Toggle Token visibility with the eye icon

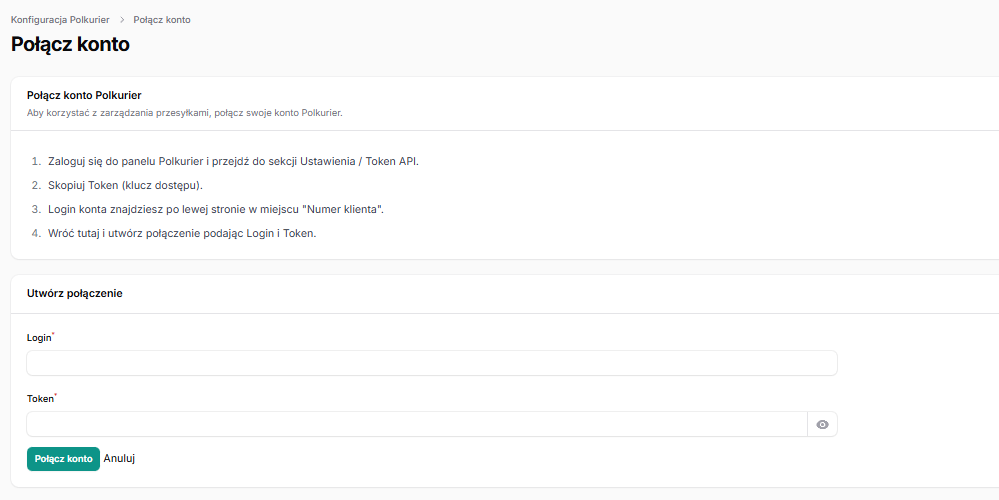click(822, 425)
